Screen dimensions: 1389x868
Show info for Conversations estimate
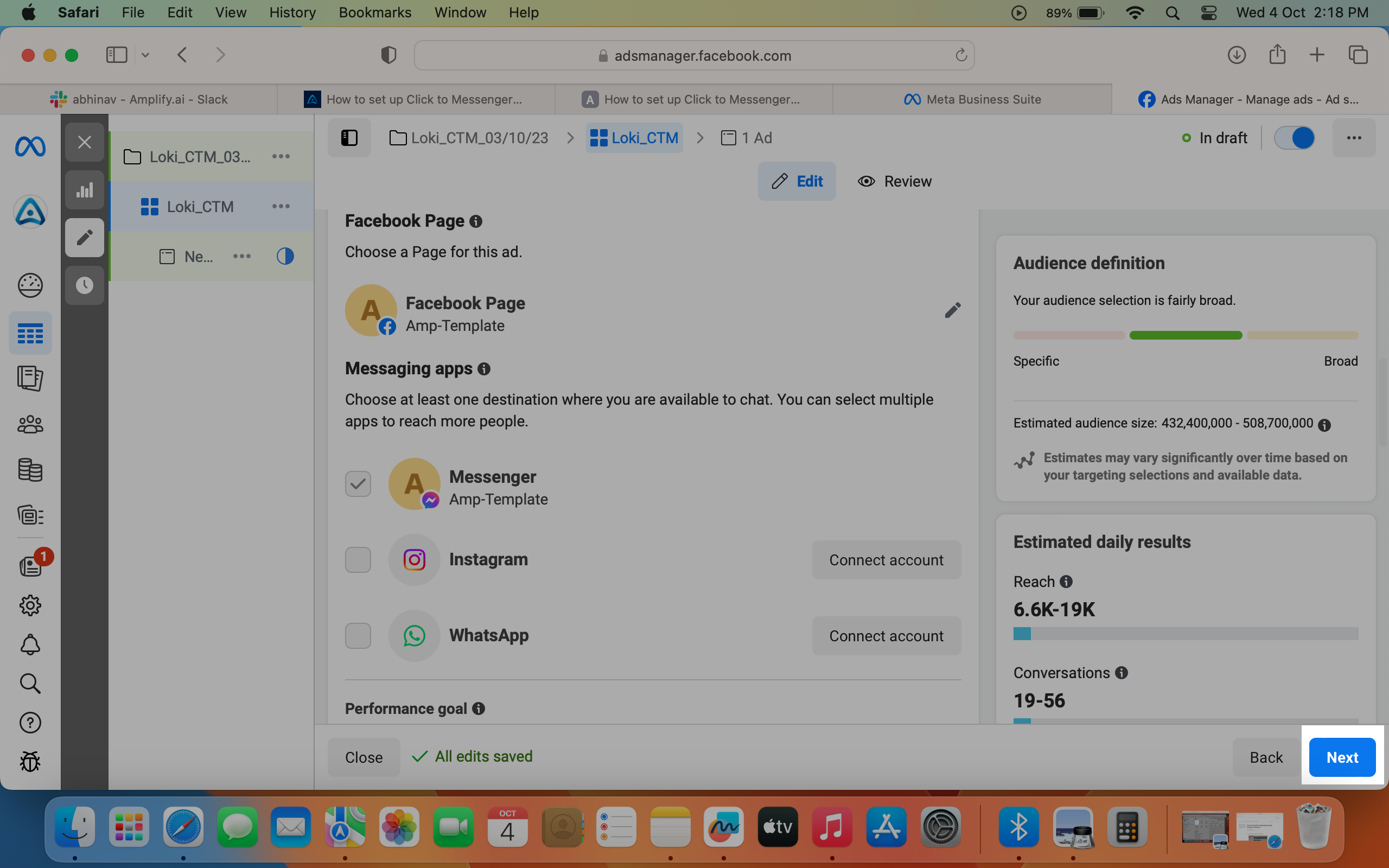click(1122, 673)
